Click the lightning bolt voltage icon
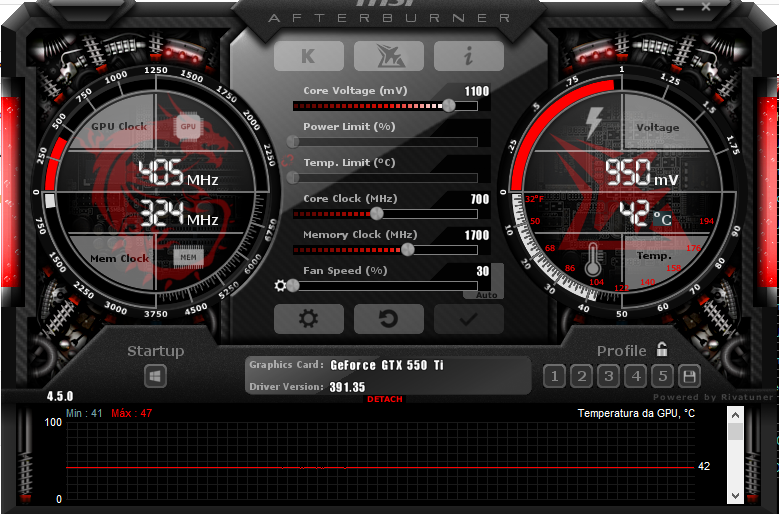The width and height of the screenshot is (779, 514). 594,123
